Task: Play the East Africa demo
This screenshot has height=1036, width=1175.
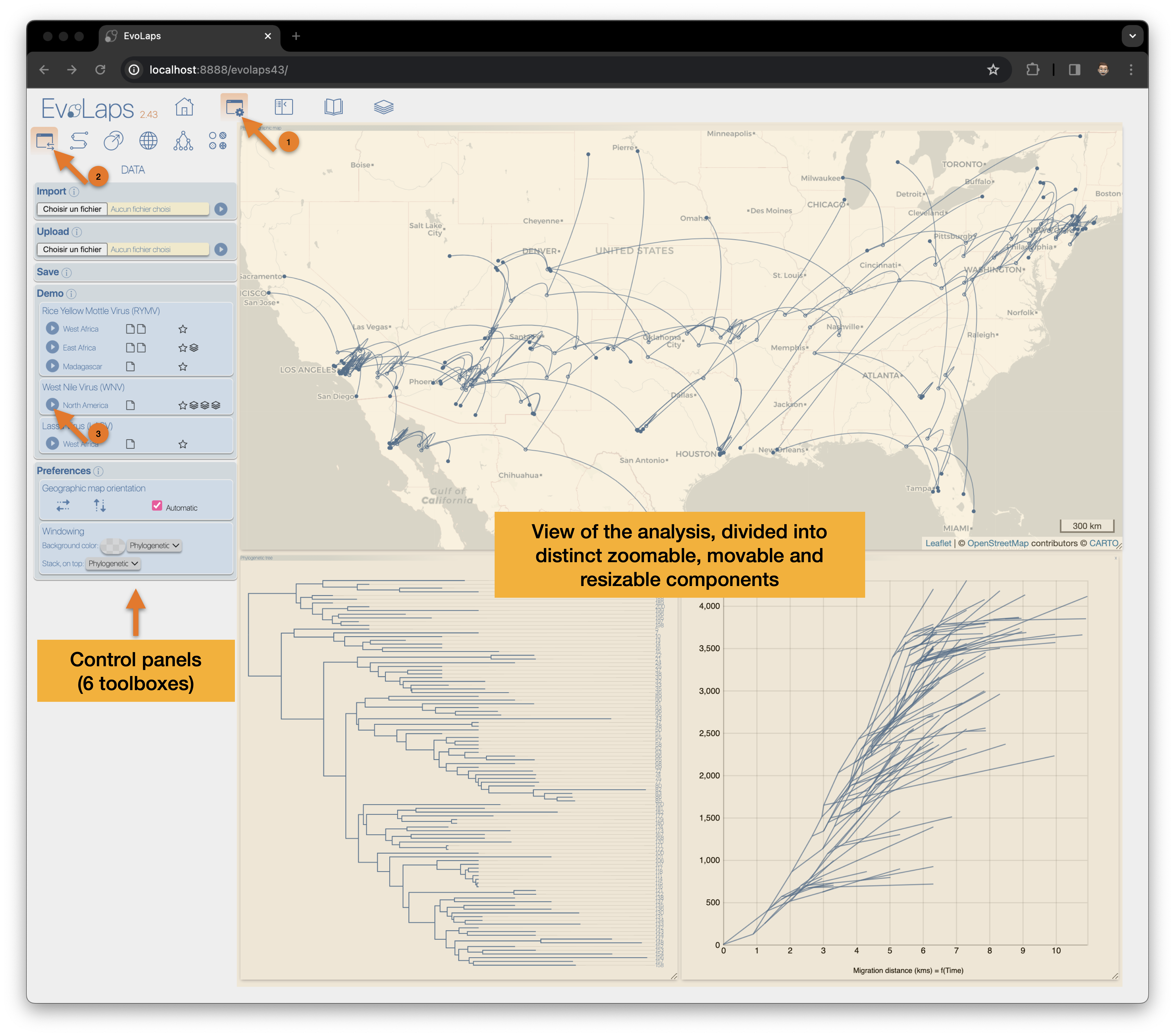Action: coord(52,347)
